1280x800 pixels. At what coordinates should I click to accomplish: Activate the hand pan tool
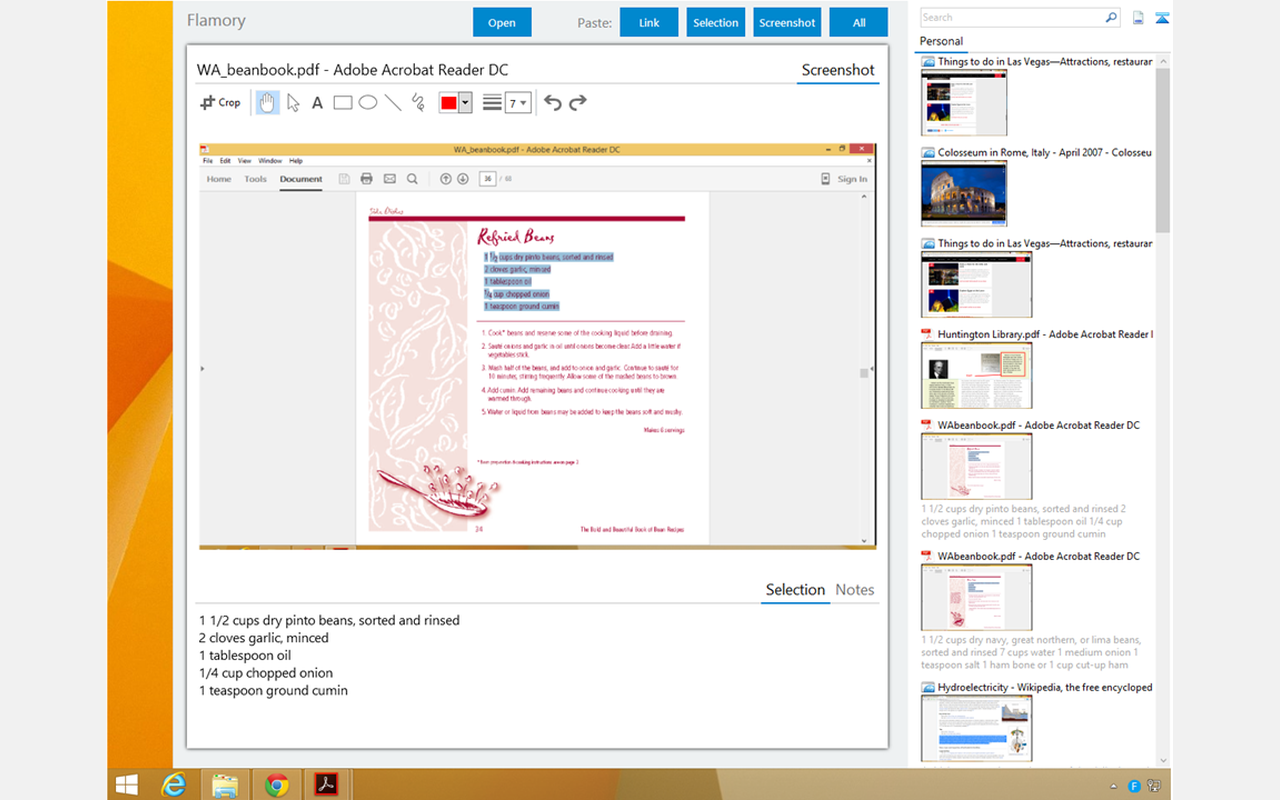pos(267,102)
